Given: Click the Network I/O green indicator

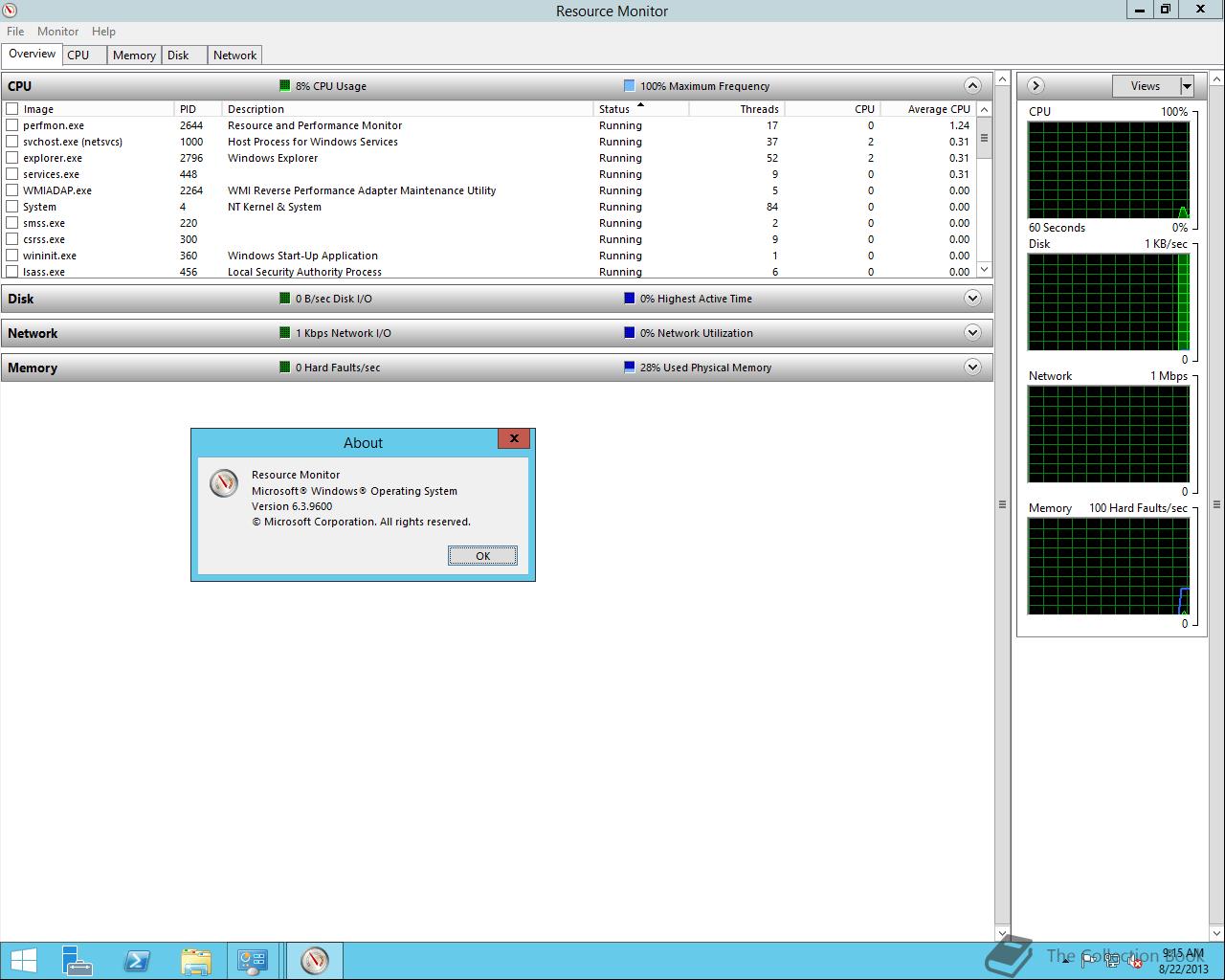Looking at the screenshot, I should [284, 332].
